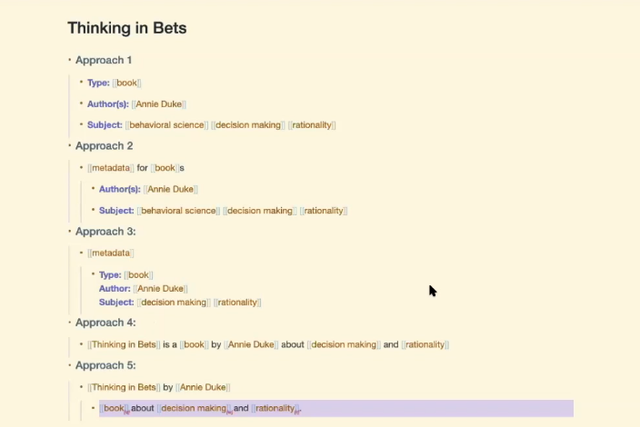Select the Approach 3: heading text

coord(105,231)
